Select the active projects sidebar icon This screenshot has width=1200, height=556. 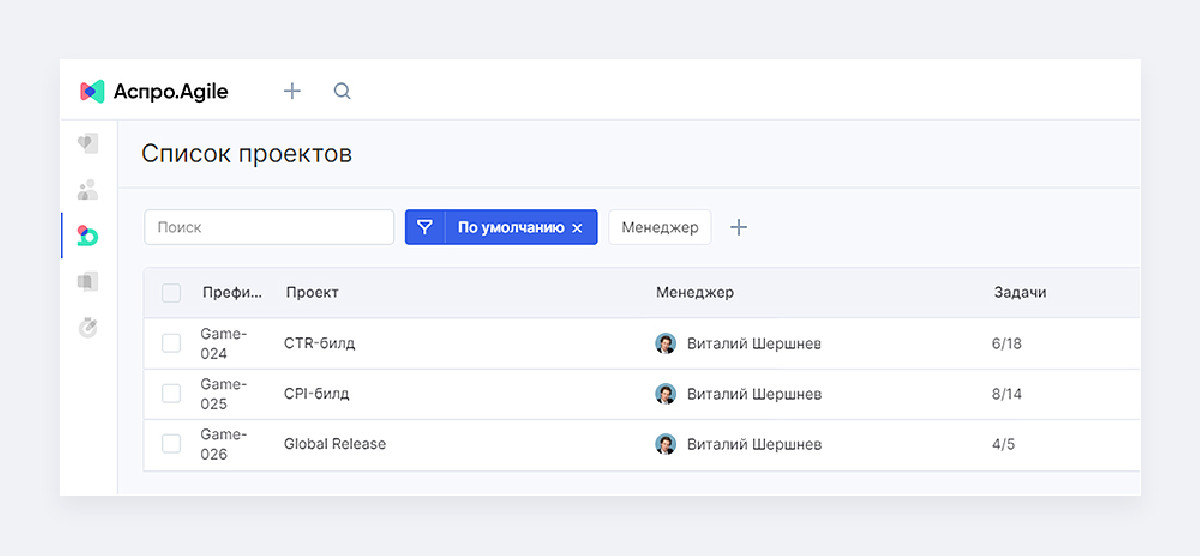tap(88, 235)
